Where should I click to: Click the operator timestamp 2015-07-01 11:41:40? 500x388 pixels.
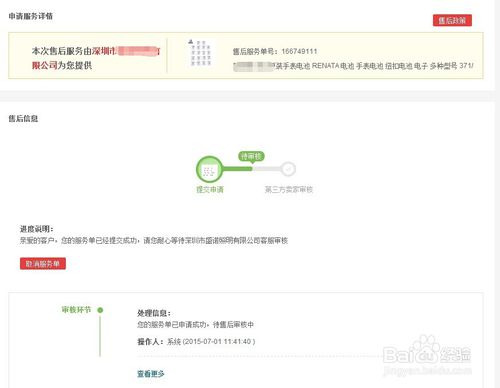point(218,342)
